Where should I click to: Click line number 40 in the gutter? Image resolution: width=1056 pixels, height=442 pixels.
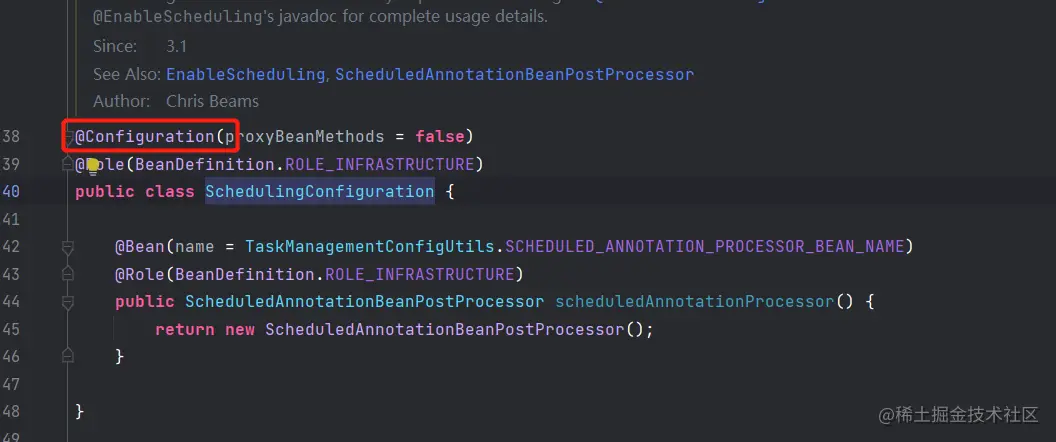click(11, 192)
